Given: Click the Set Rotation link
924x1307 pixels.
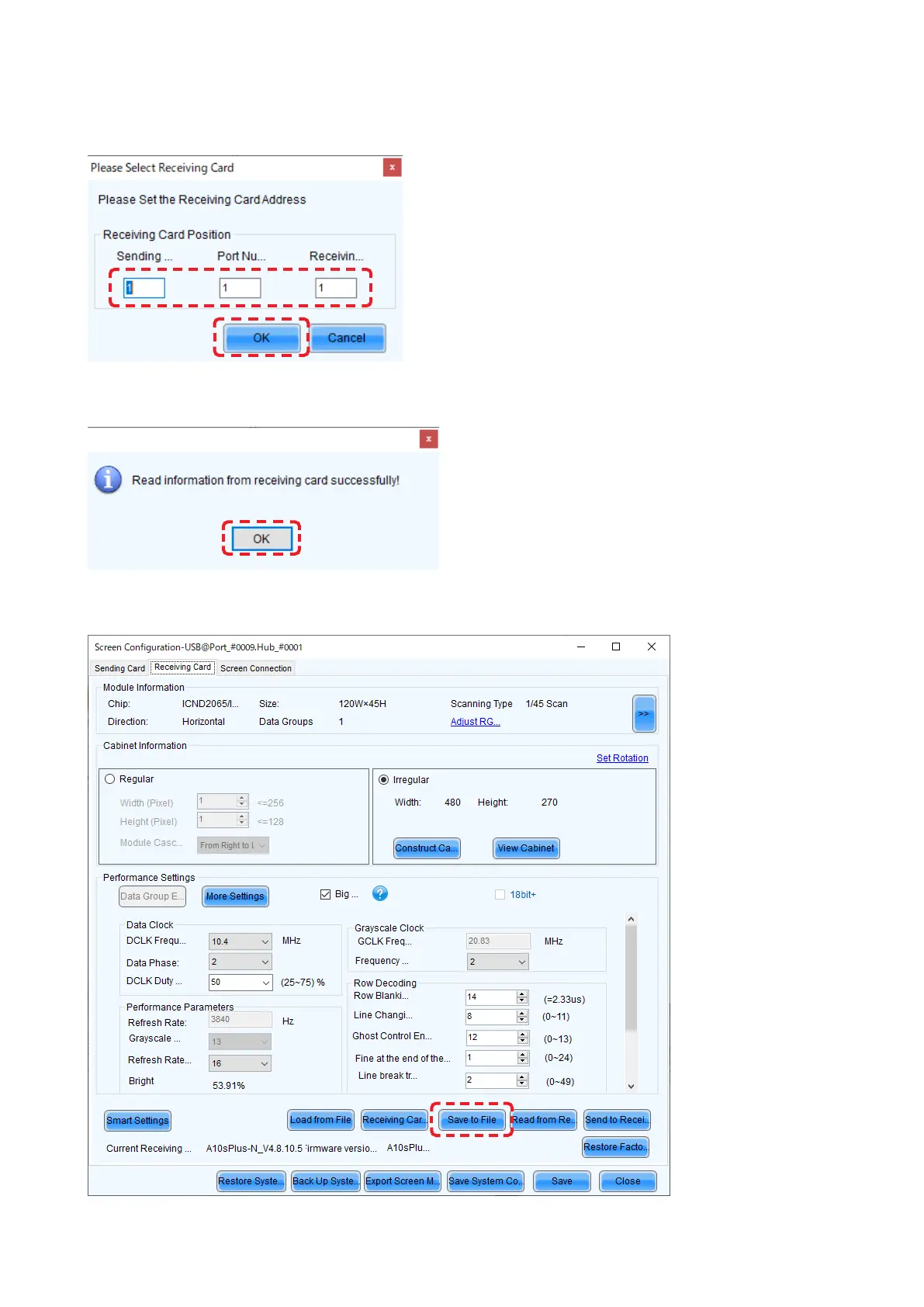Looking at the screenshot, I should pyautogui.click(x=622, y=758).
